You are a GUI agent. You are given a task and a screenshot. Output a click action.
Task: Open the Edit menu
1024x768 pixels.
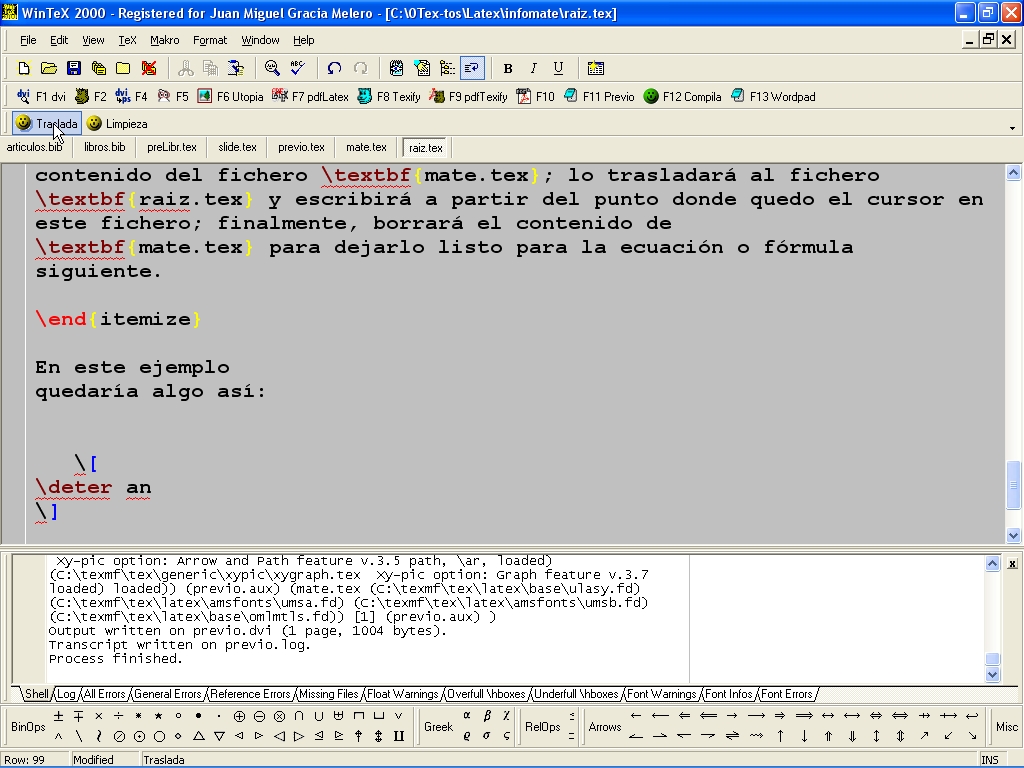pos(59,40)
